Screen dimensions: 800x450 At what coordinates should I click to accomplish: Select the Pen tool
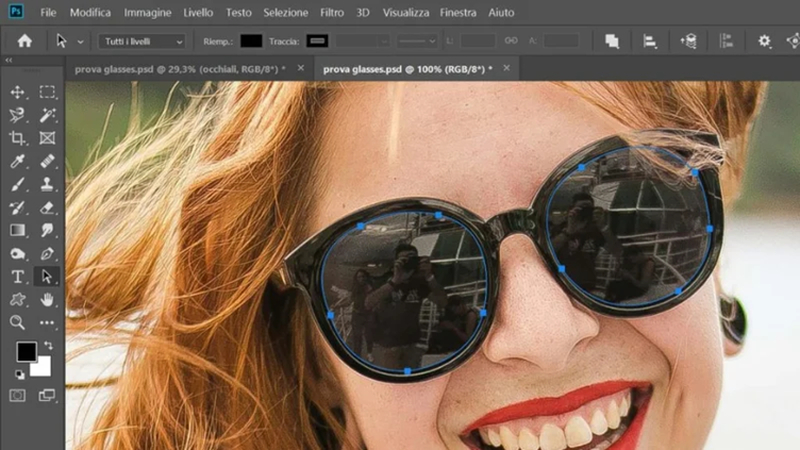pyautogui.click(x=47, y=254)
